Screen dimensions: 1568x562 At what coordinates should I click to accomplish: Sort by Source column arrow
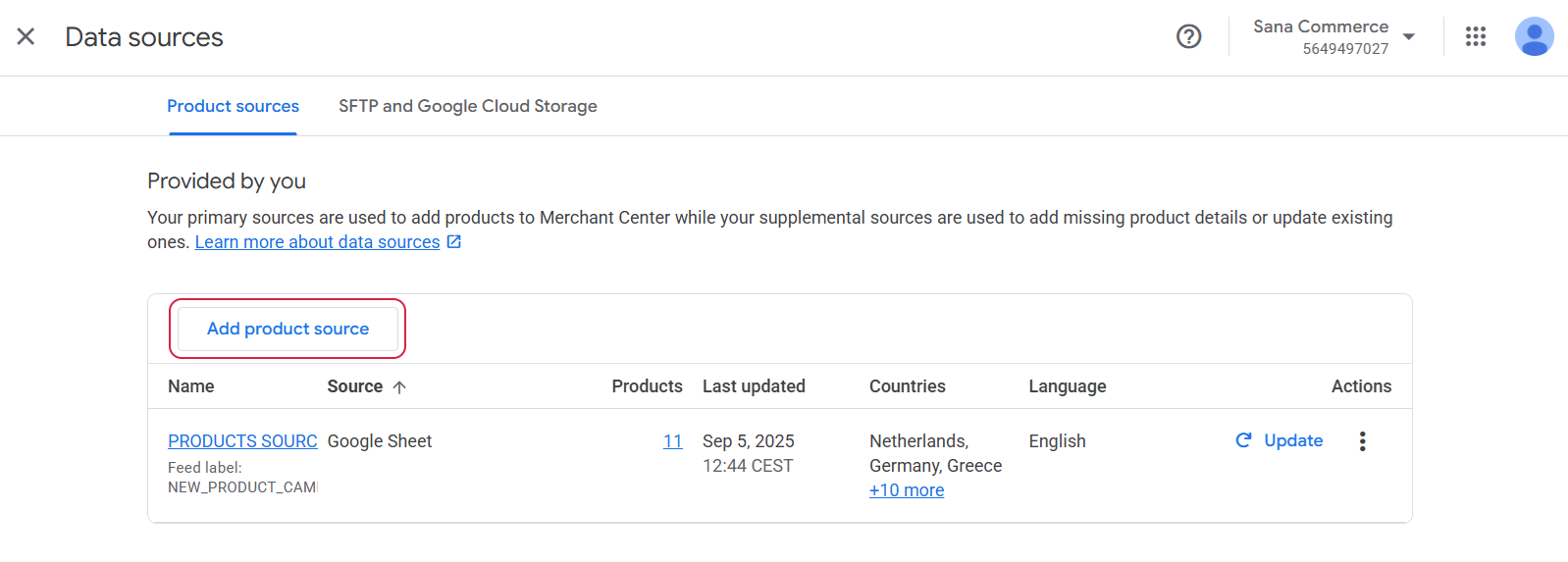(399, 387)
